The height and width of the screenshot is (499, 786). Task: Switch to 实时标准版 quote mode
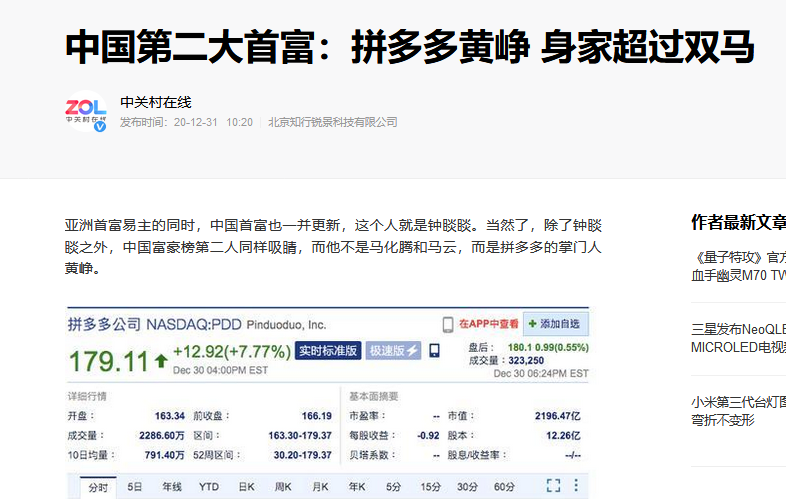point(328,351)
